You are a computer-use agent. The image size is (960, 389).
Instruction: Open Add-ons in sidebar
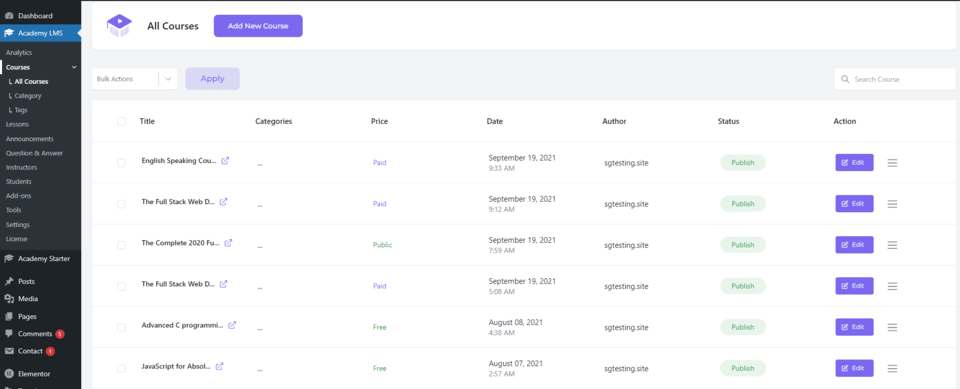click(x=18, y=196)
